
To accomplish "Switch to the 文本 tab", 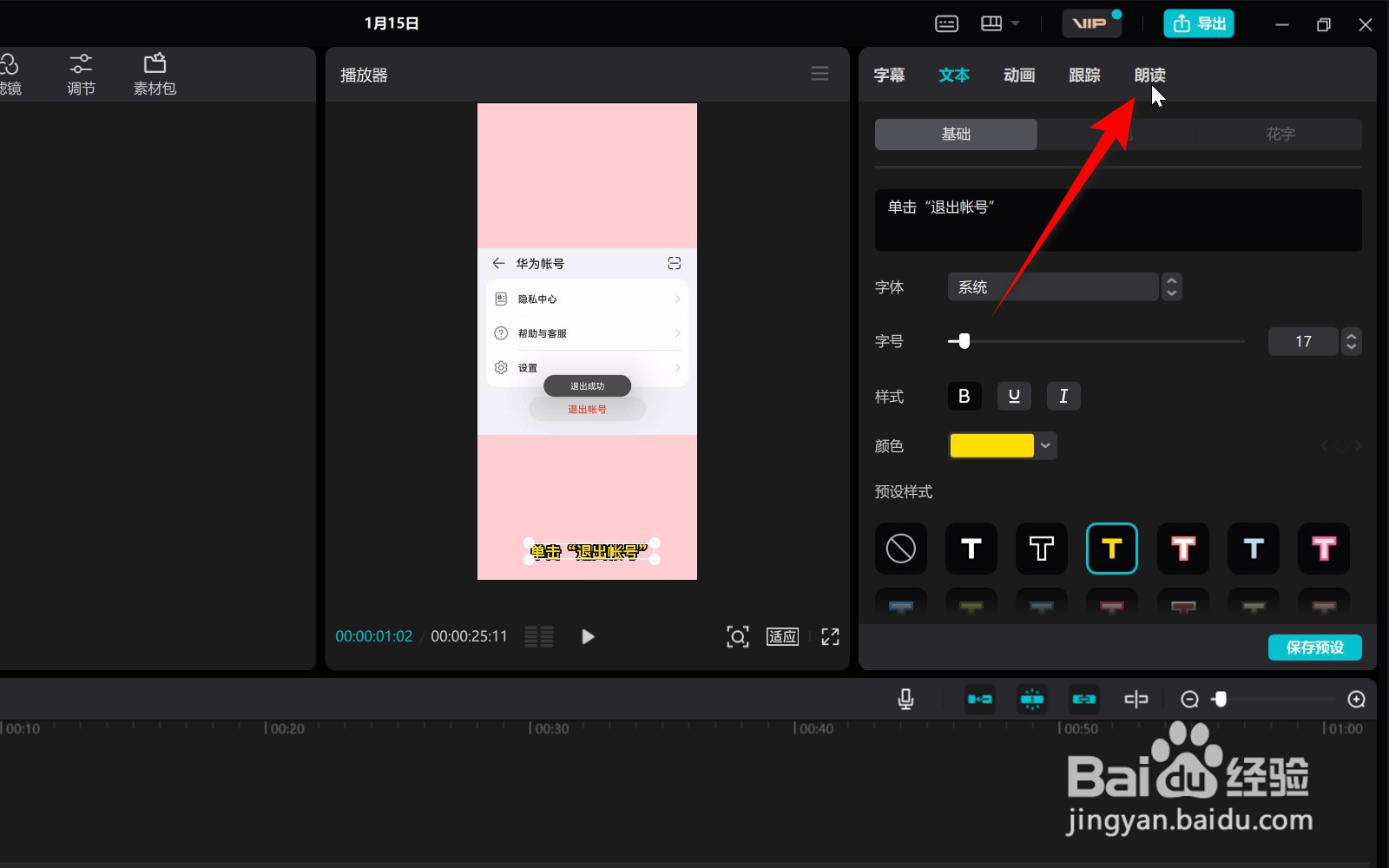I will [x=954, y=76].
